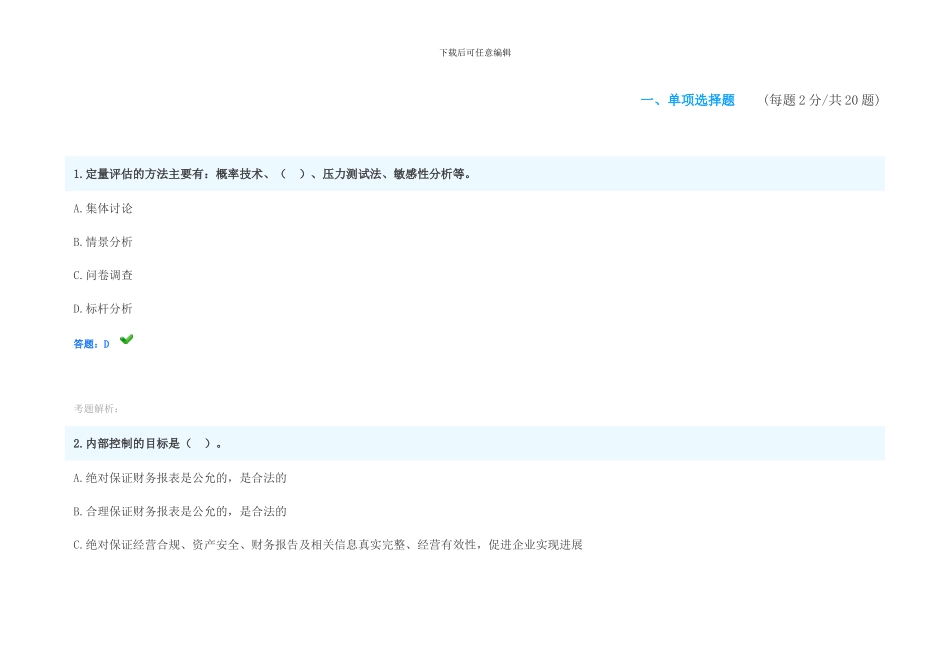Image resolution: width=950 pixels, height=672 pixels.
Task: Click the 一、单项选择题 section heading
Action: tap(688, 100)
